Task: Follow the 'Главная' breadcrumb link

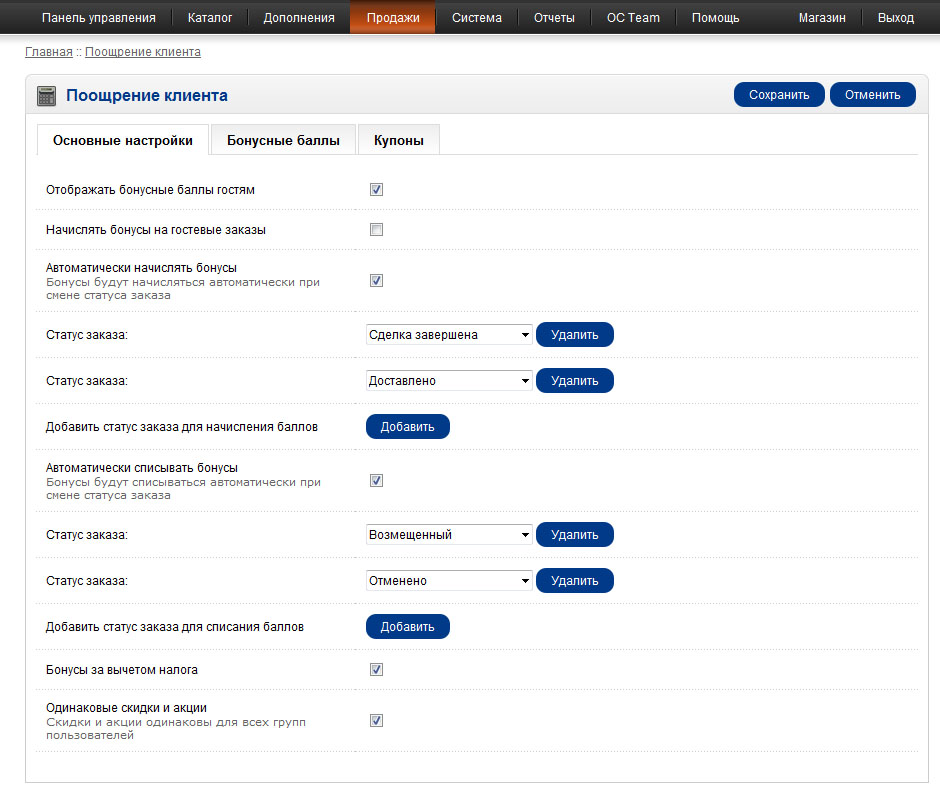Action: tap(48, 52)
